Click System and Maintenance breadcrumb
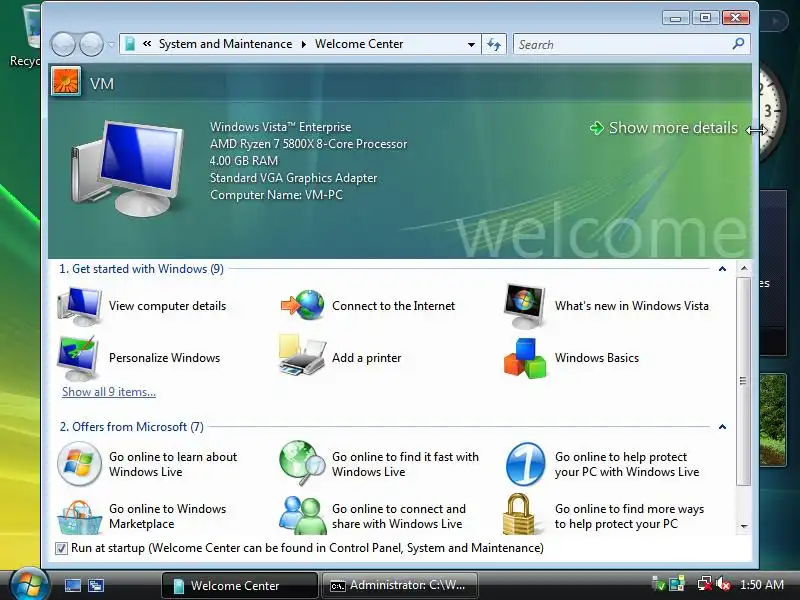 point(226,44)
